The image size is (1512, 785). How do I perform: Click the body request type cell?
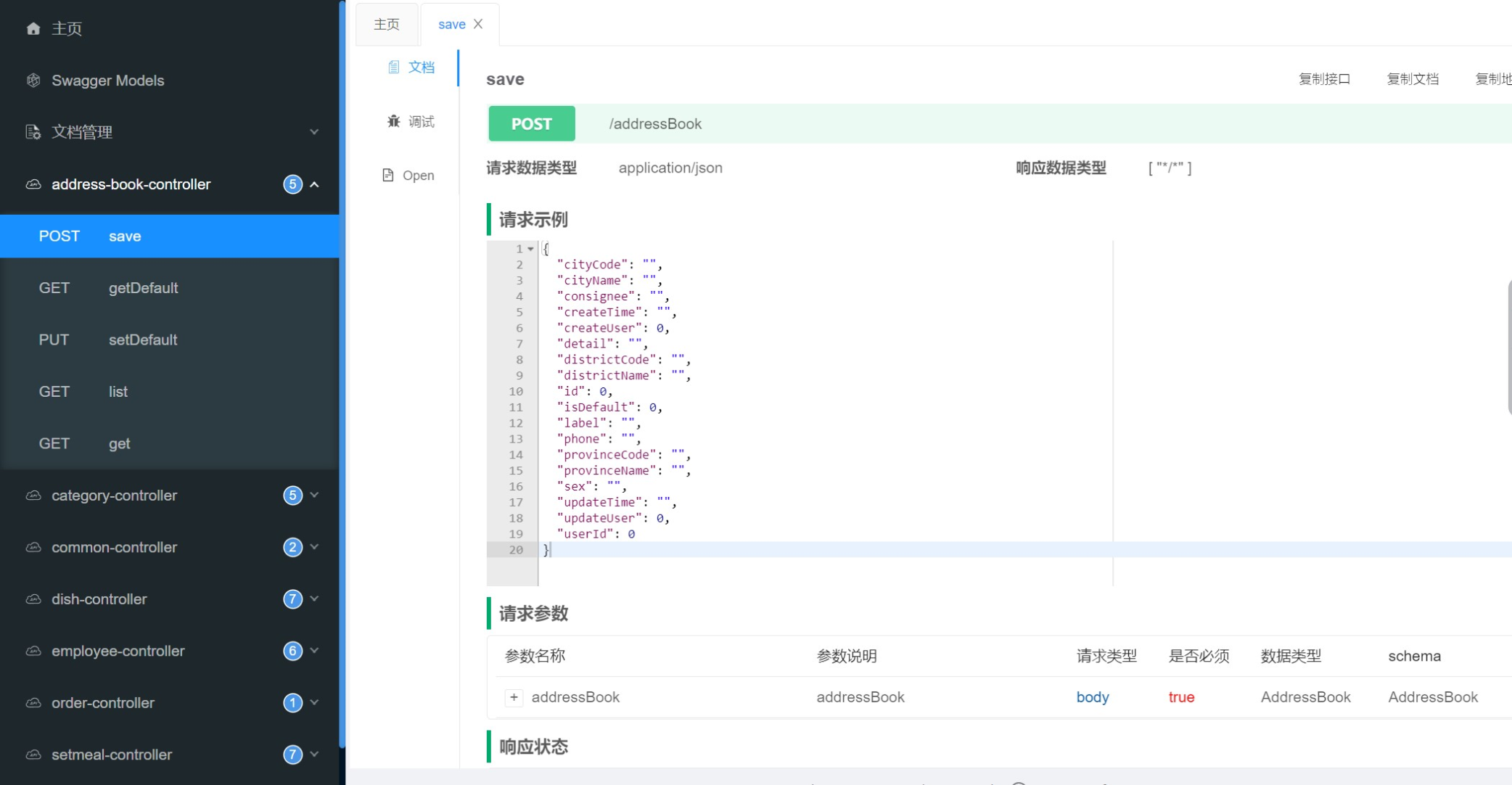1093,697
